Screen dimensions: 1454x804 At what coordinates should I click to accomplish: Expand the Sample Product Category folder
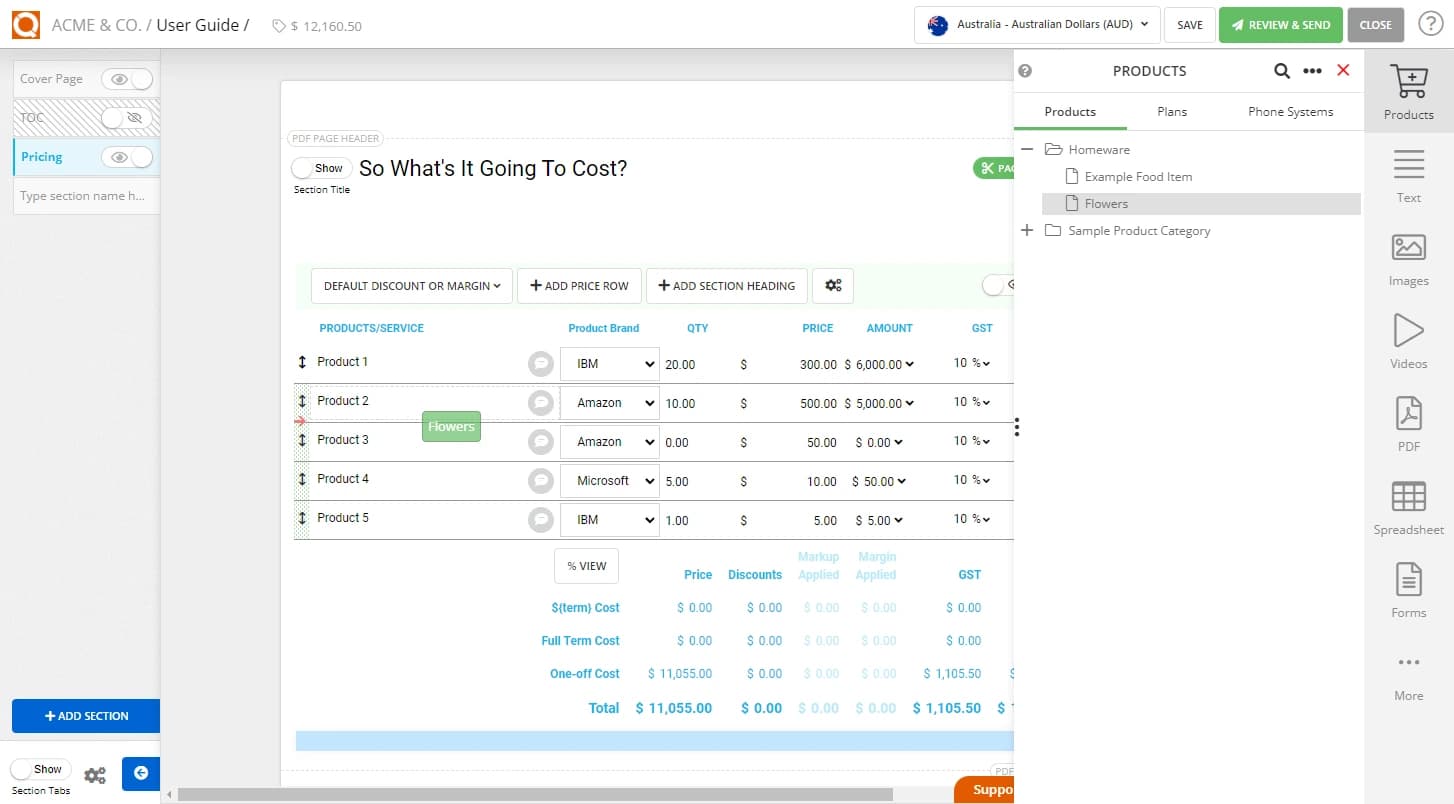(1026, 231)
